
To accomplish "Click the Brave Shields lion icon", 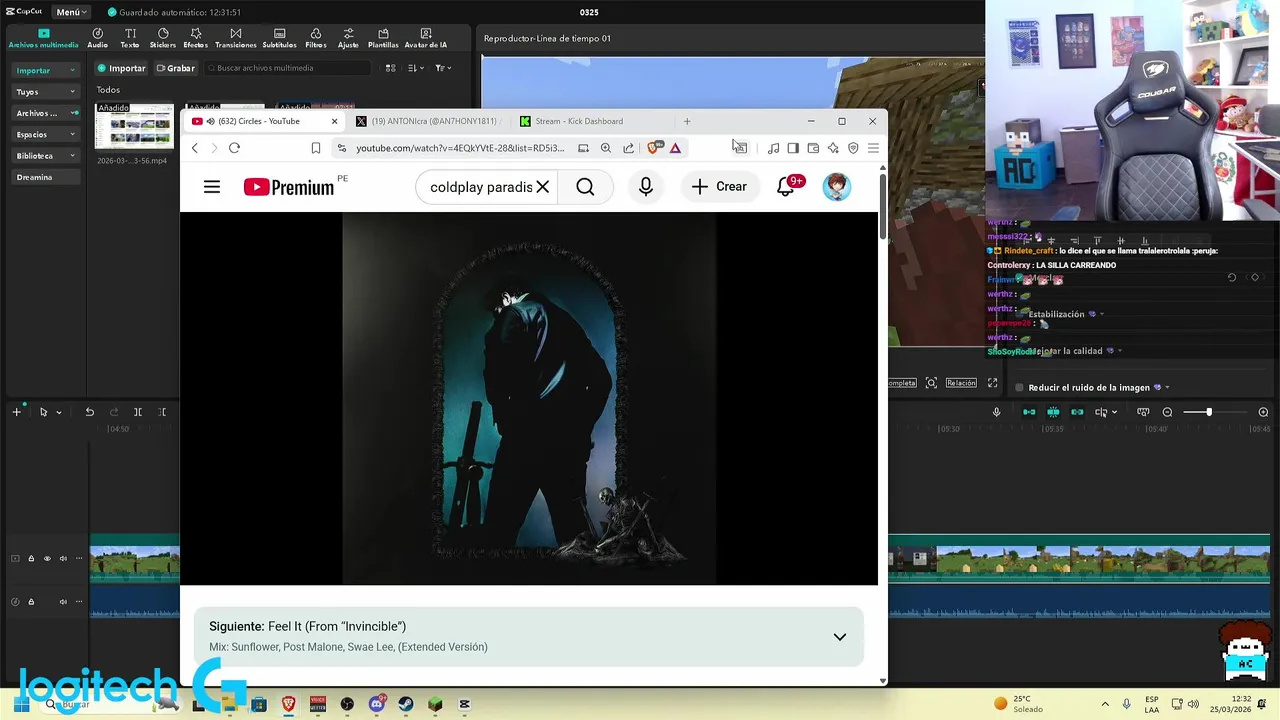I will (654, 147).
